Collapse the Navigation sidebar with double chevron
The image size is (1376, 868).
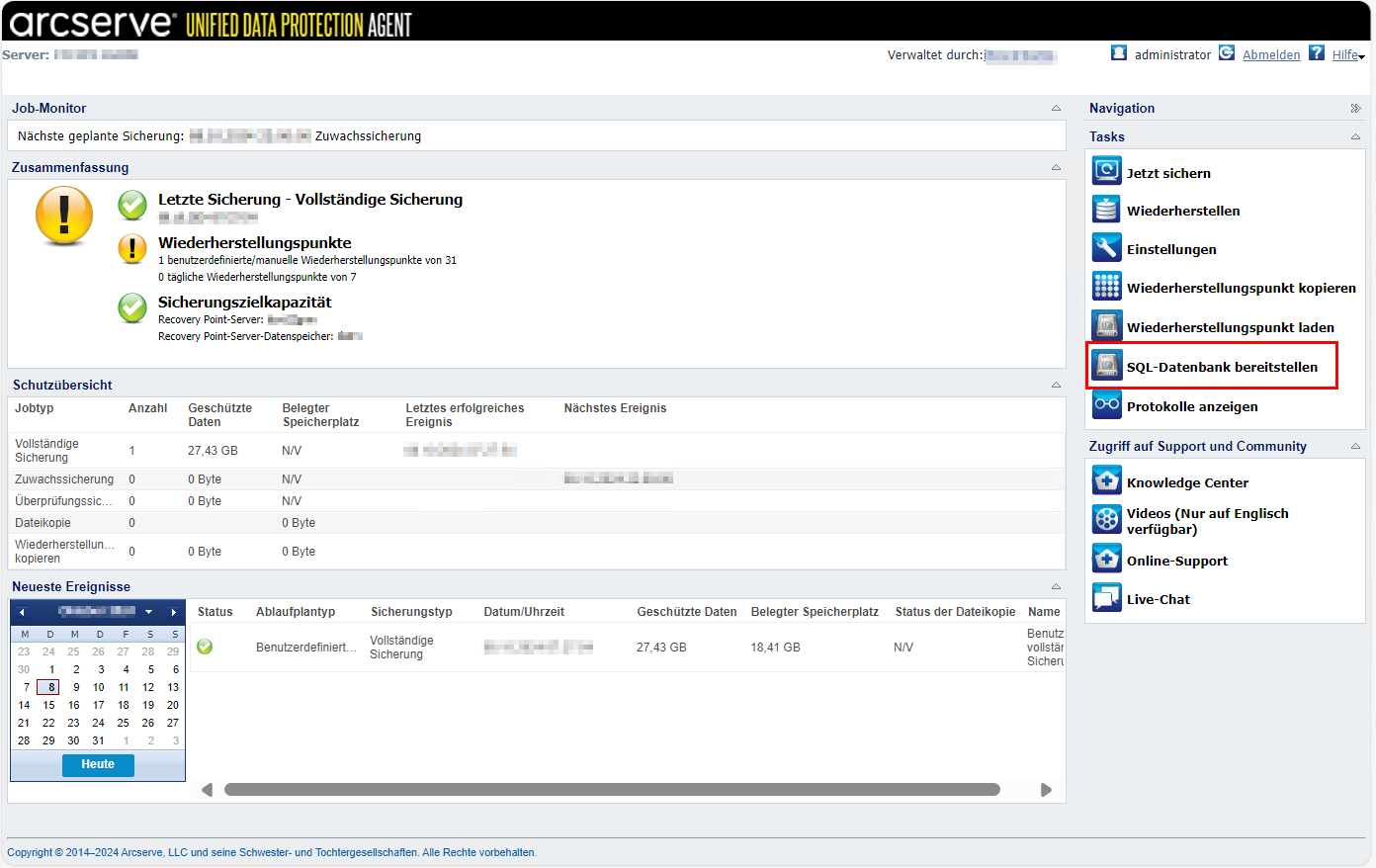click(x=1355, y=109)
